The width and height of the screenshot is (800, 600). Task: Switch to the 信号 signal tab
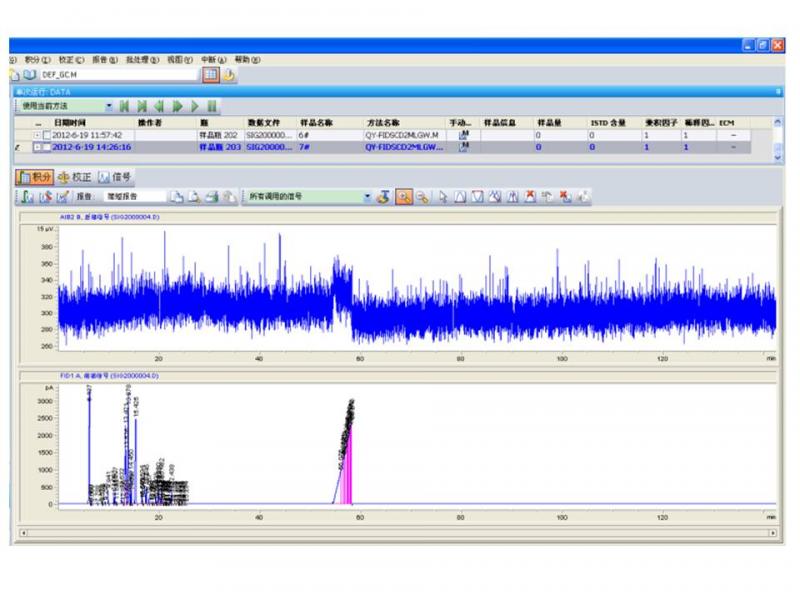coord(114,177)
